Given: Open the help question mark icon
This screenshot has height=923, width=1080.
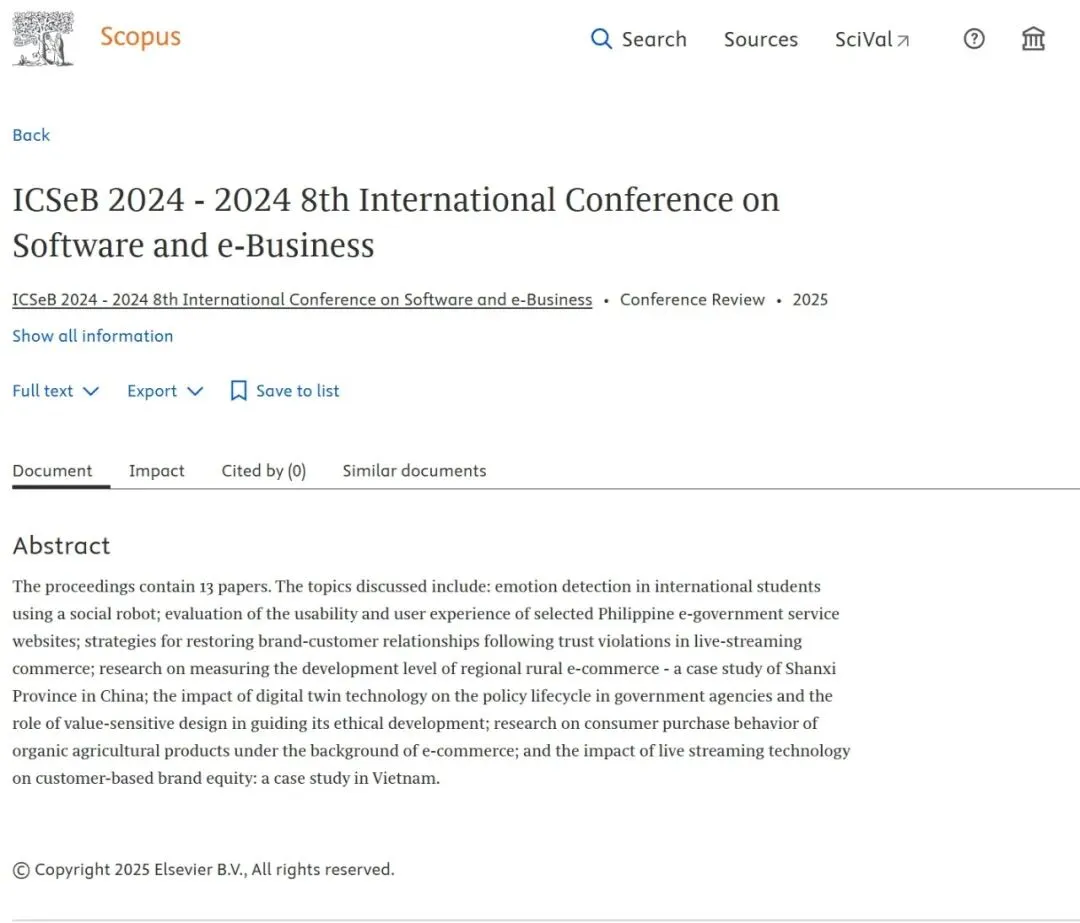Looking at the screenshot, I should [974, 39].
